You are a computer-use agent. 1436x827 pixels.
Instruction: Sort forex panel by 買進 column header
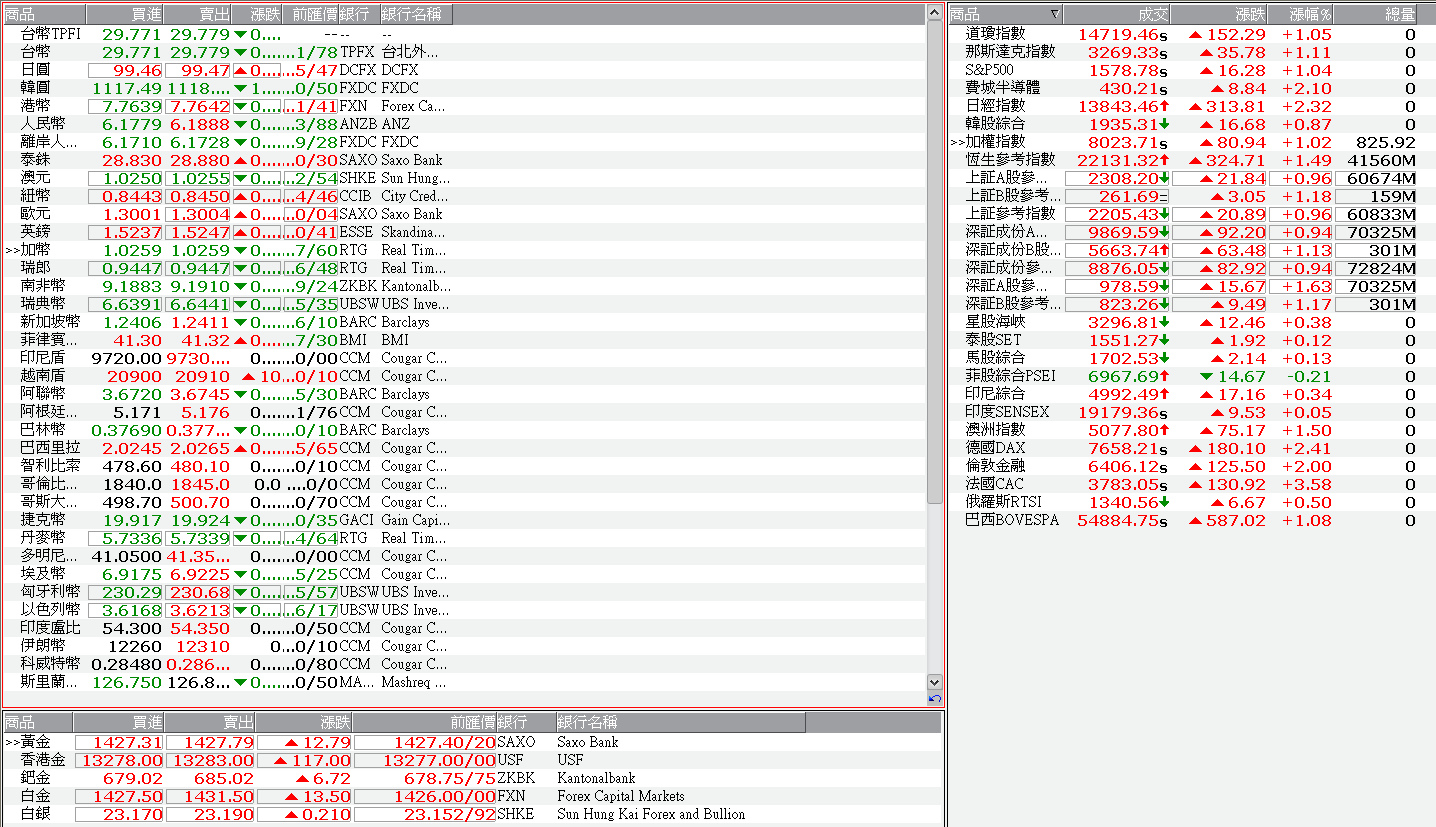point(125,14)
